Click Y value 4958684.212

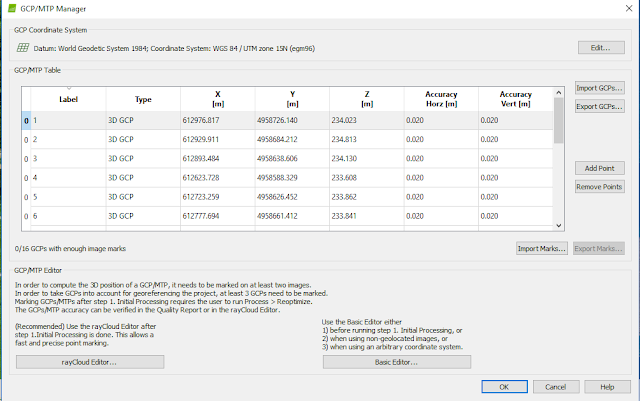[x=277, y=139]
